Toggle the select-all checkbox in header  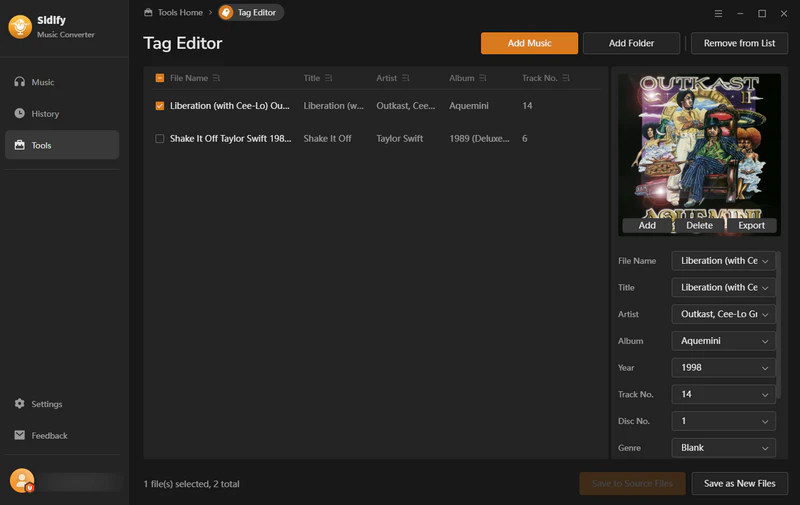point(160,78)
